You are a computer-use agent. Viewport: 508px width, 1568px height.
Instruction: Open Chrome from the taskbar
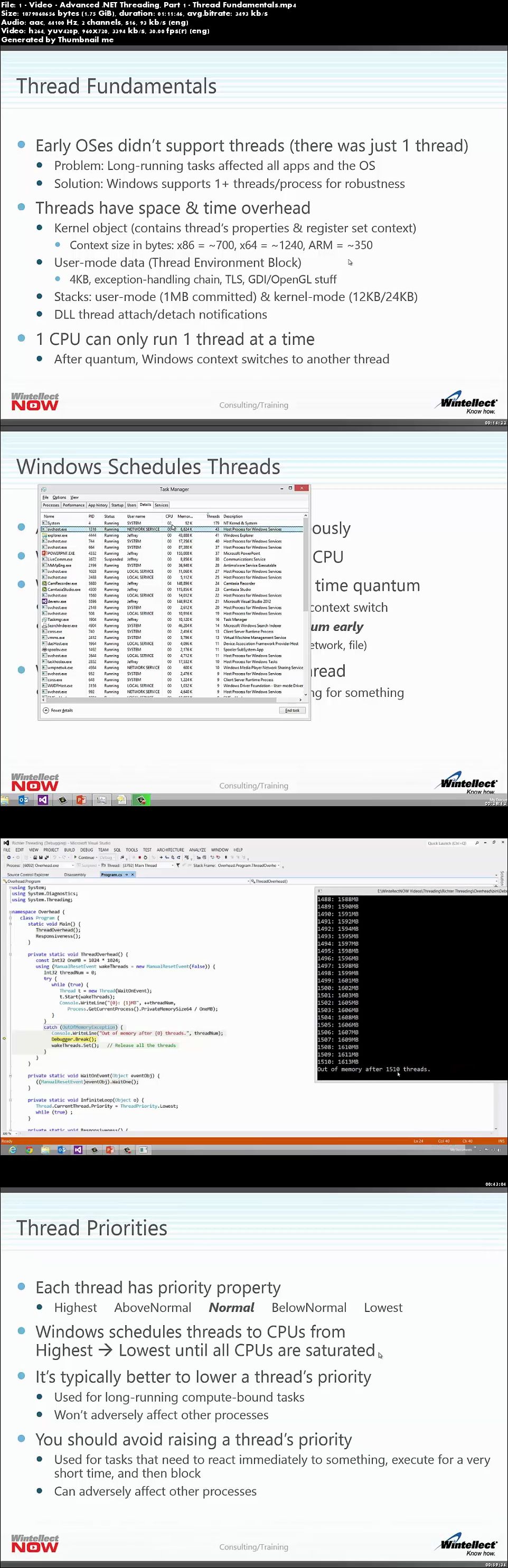point(29,1150)
